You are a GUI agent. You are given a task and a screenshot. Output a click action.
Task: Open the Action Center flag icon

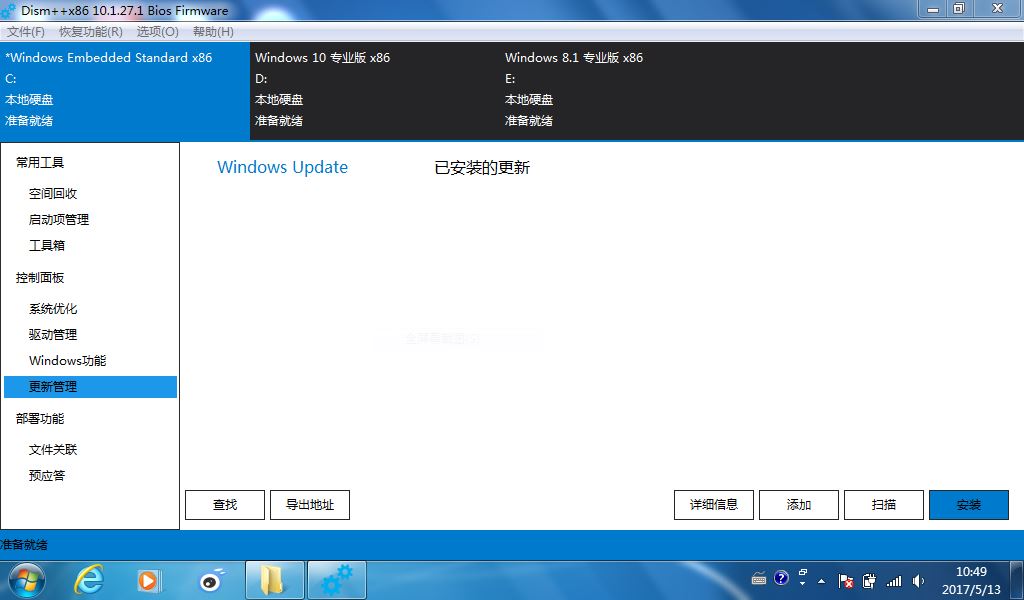coord(846,580)
